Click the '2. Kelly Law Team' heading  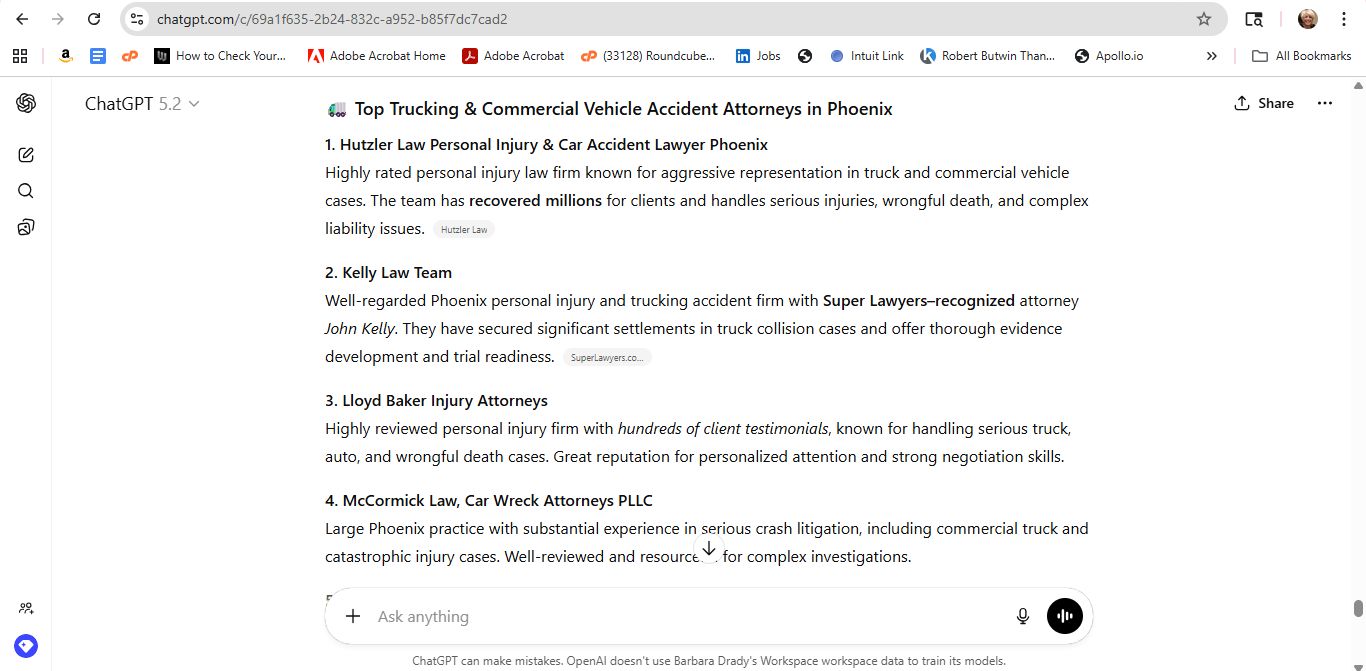(388, 273)
